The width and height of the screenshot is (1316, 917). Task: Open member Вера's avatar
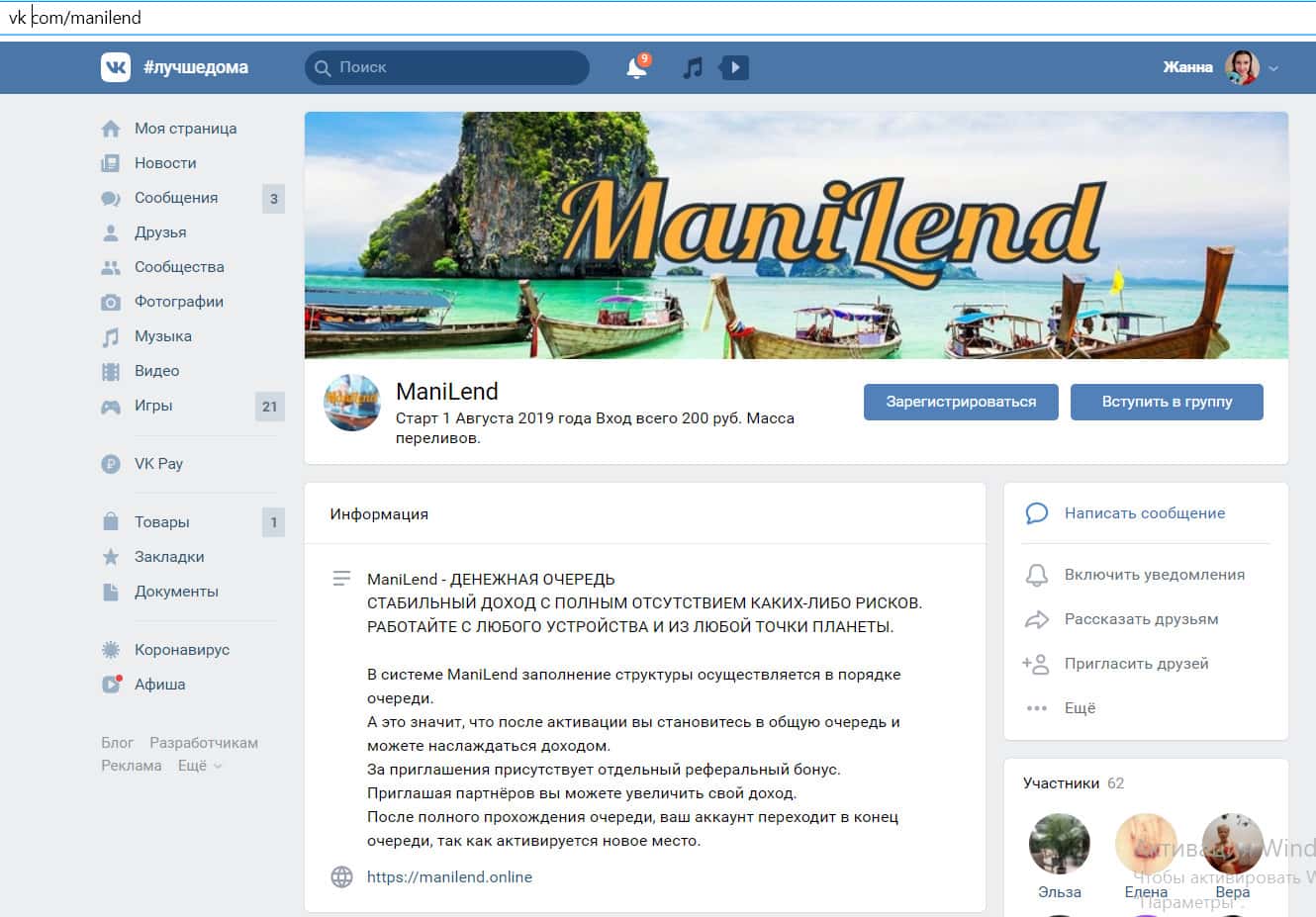(x=1233, y=844)
